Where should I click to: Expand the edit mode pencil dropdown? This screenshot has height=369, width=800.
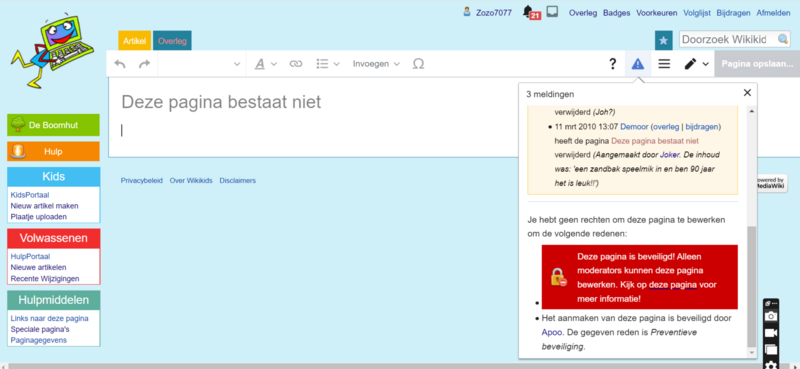point(696,64)
